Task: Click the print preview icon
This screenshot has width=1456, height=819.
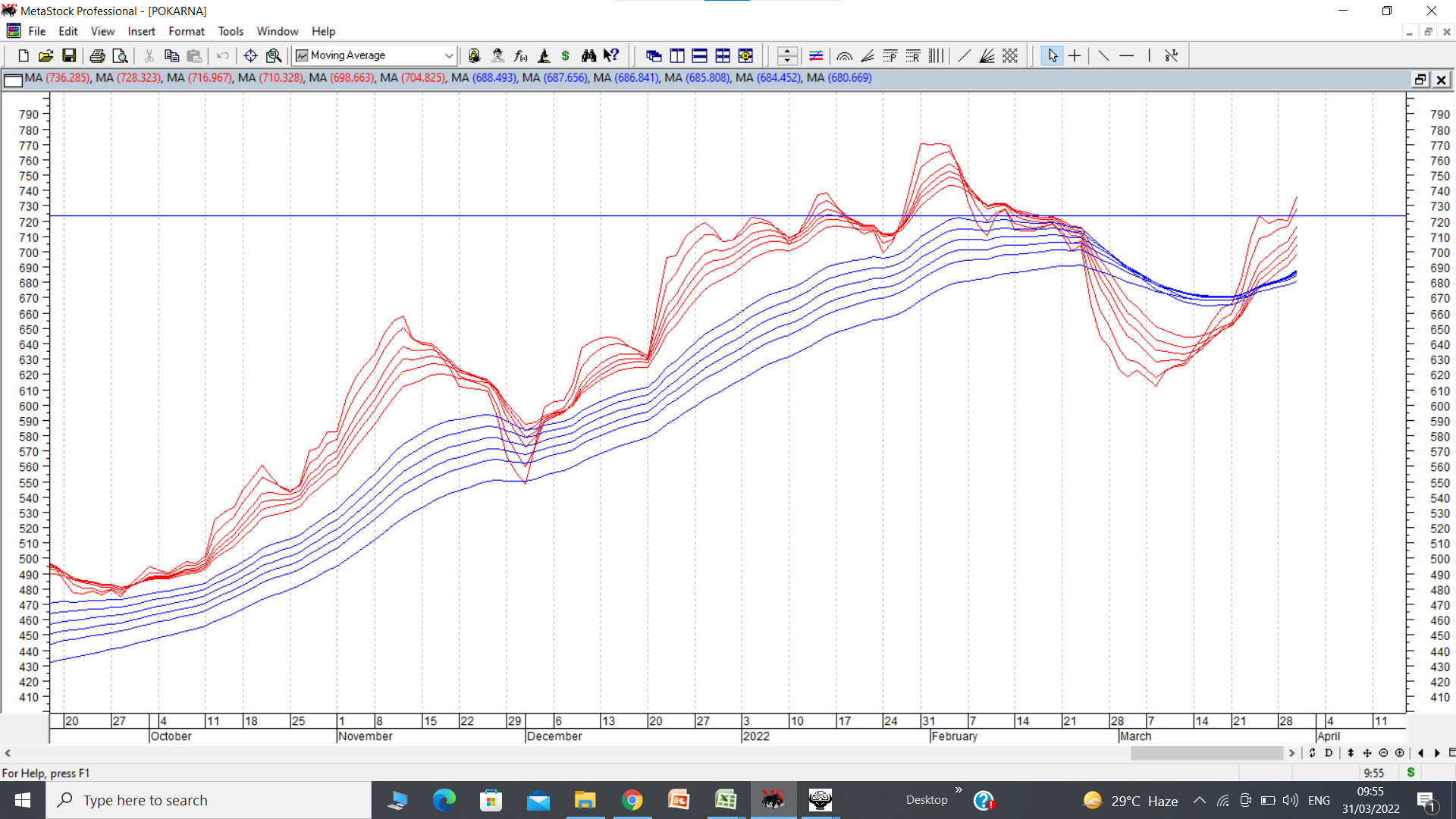Action: pyautogui.click(x=120, y=55)
